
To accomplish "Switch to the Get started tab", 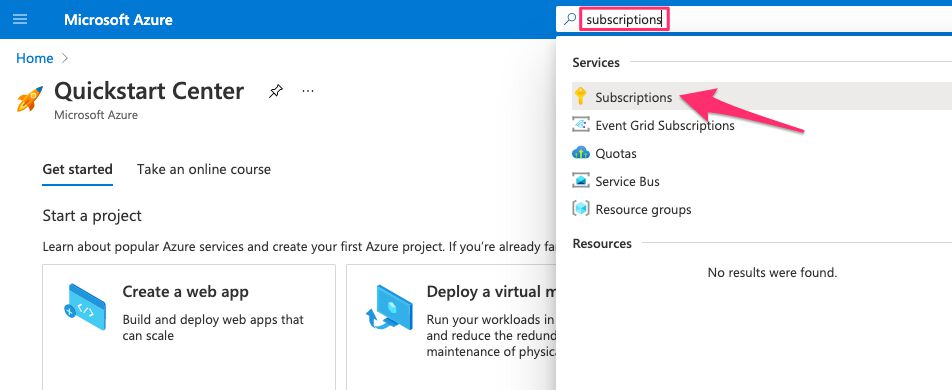I will 77,169.
